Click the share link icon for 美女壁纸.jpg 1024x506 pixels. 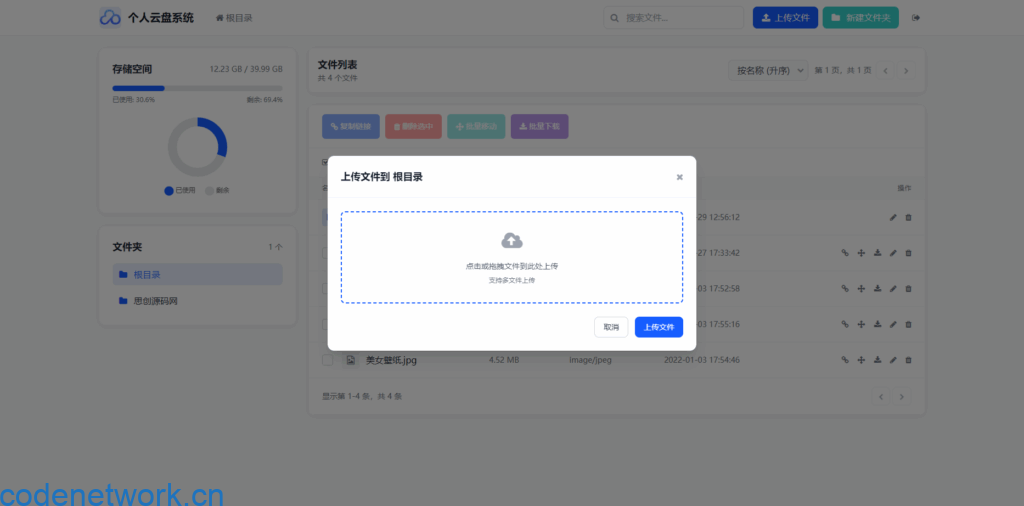845,360
